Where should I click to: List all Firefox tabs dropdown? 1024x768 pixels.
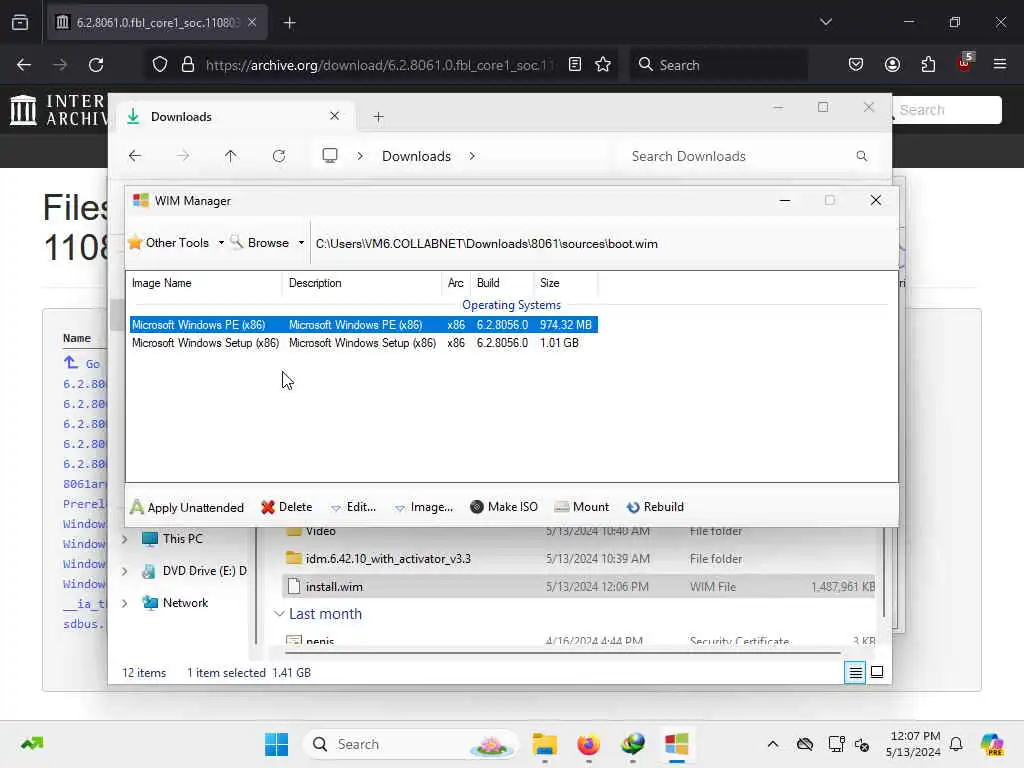(x=825, y=22)
